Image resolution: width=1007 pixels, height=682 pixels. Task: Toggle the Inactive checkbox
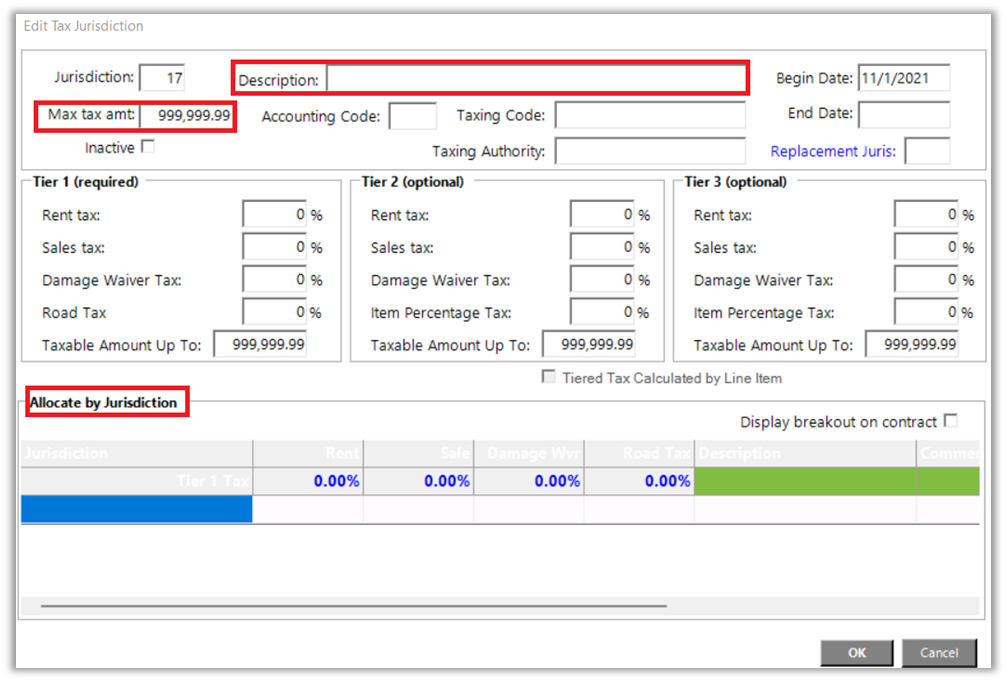click(x=148, y=147)
